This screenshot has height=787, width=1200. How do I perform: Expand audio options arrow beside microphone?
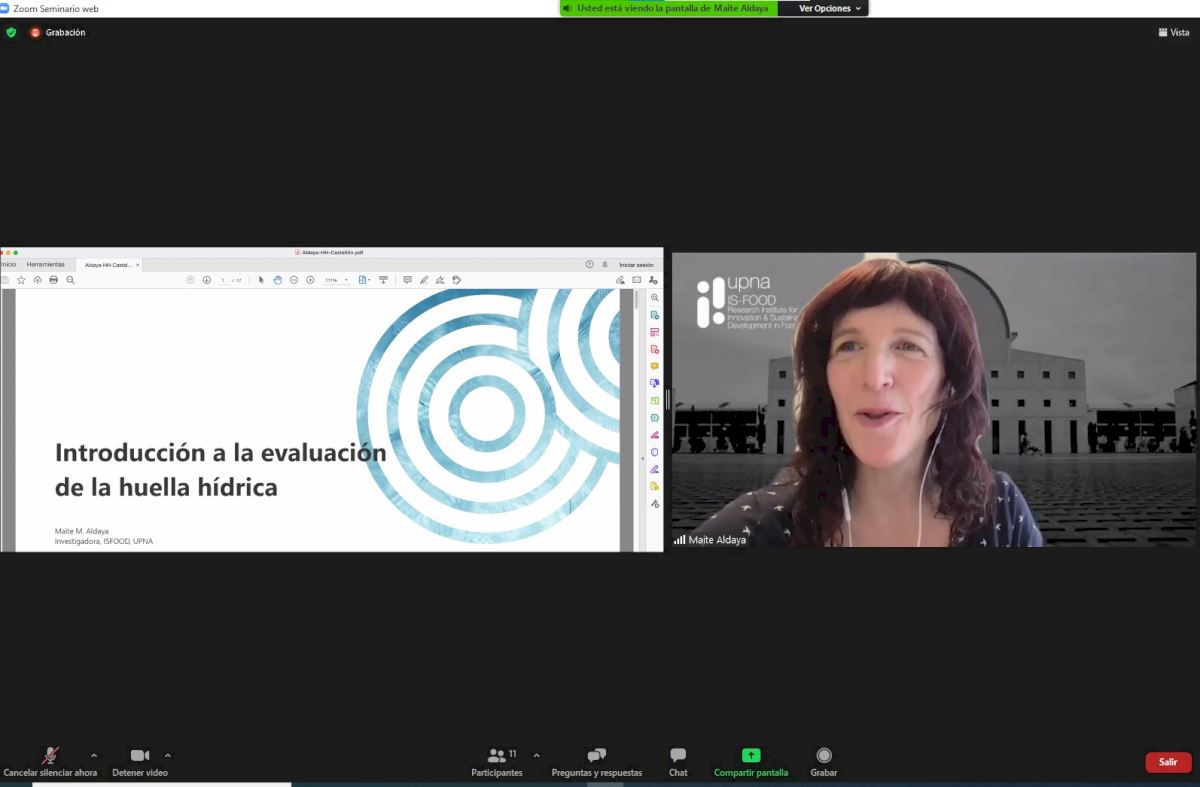94,755
